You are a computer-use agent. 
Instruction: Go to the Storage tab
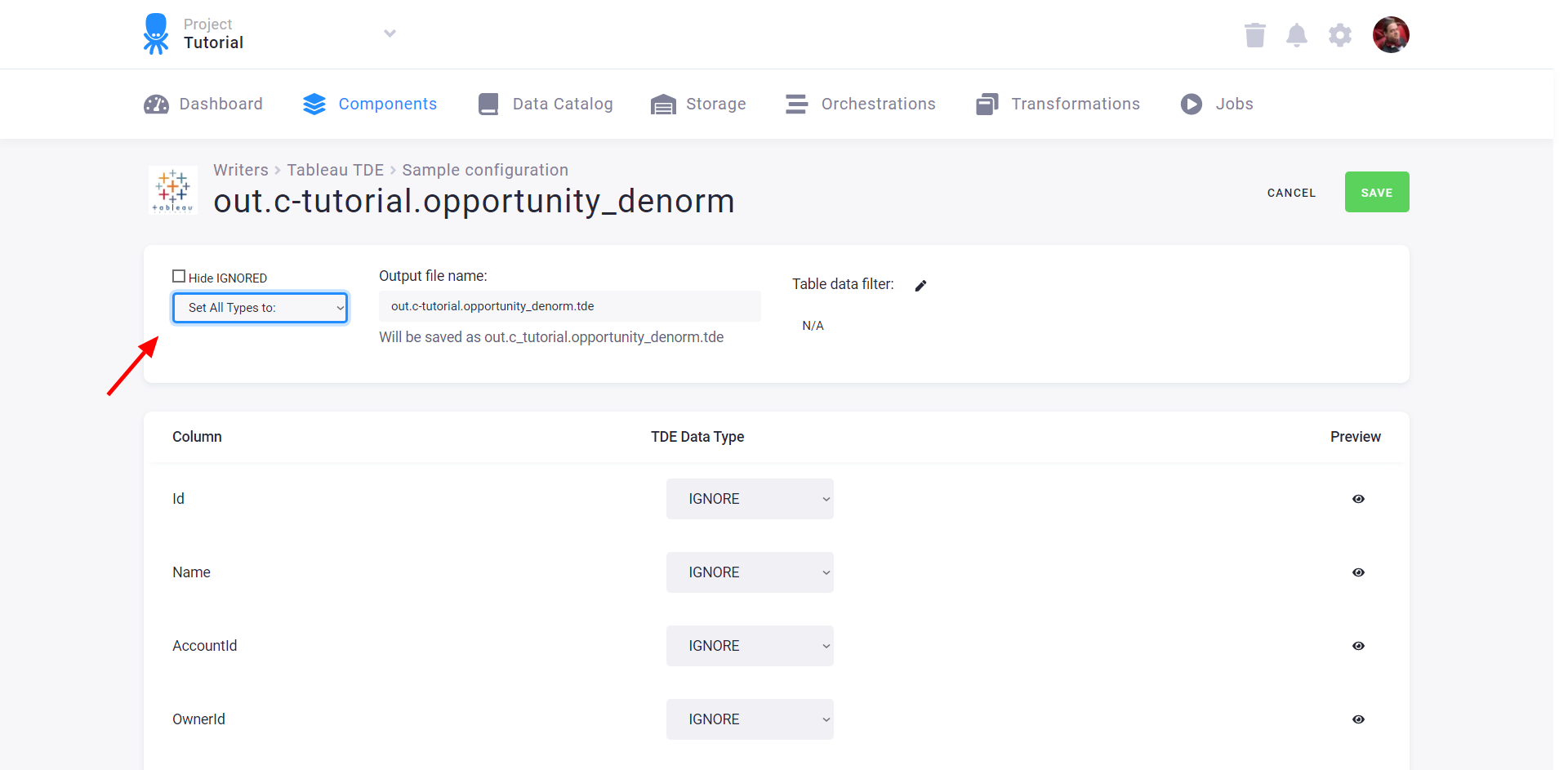click(x=698, y=104)
